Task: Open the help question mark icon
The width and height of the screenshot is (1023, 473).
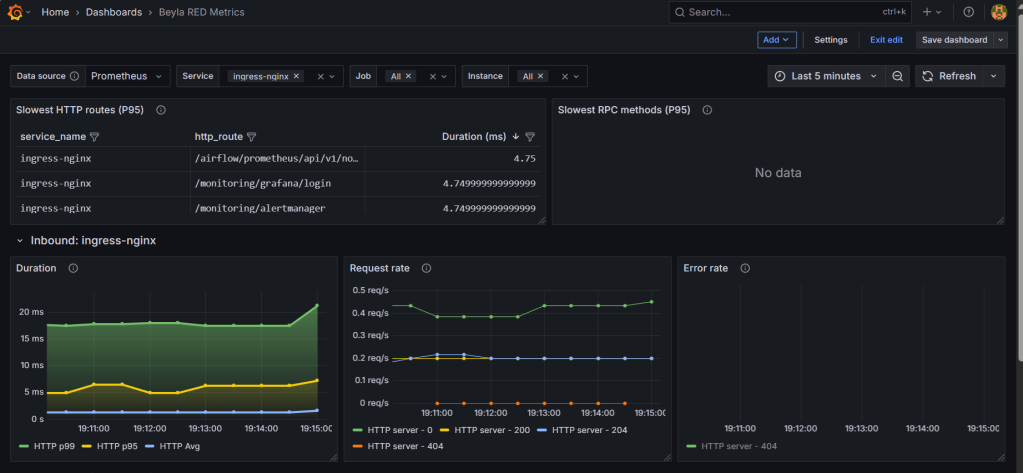Action: tap(968, 12)
